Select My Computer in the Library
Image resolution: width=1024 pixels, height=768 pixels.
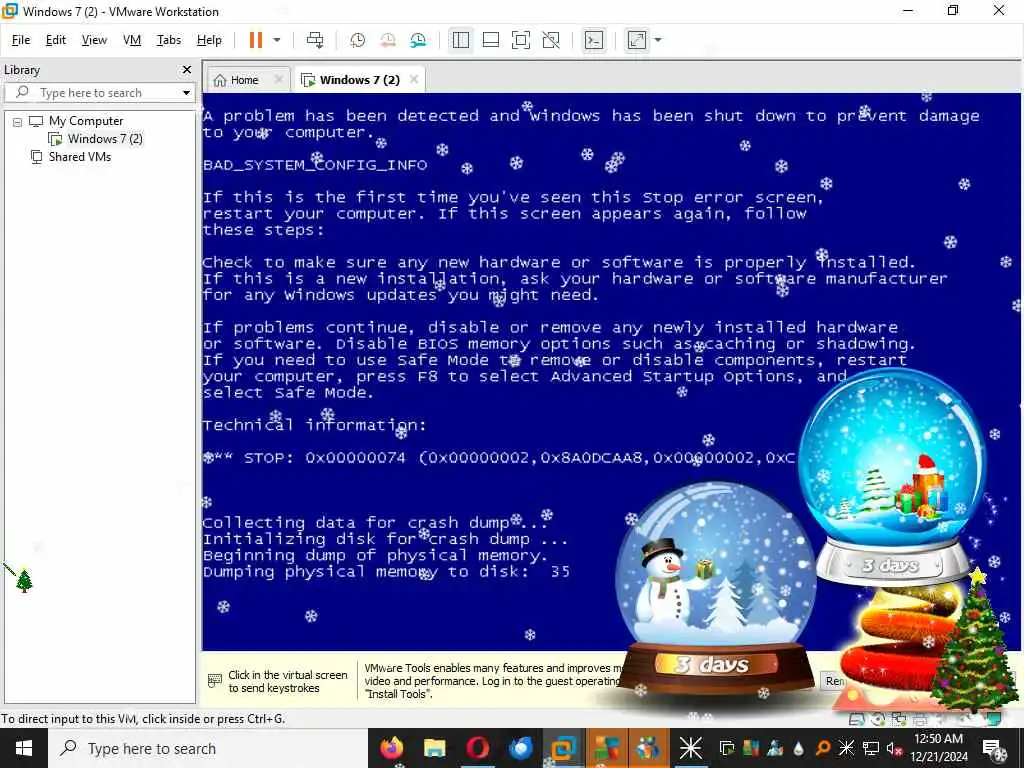click(86, 121)
